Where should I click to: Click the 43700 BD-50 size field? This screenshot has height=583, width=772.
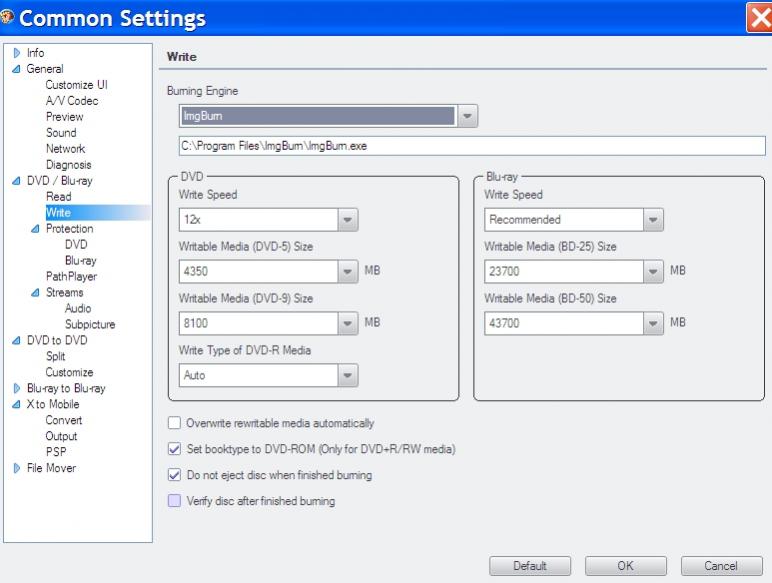[x=564, y=324]
